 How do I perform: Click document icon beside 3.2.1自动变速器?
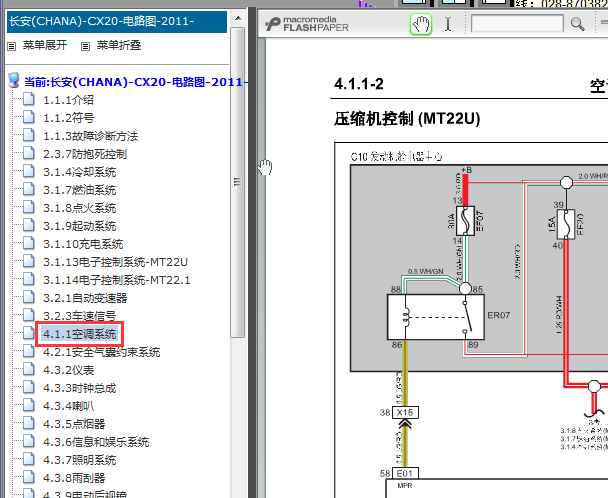pos(29,297)
